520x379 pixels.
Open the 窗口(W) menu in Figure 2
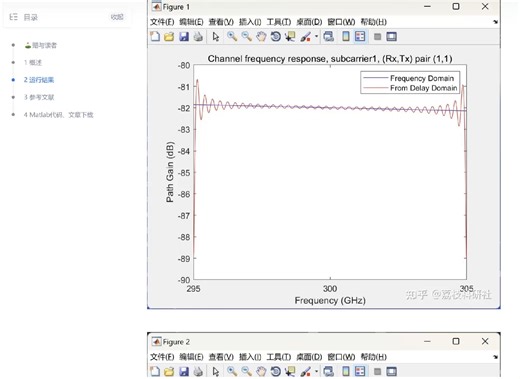coord(341,357)
